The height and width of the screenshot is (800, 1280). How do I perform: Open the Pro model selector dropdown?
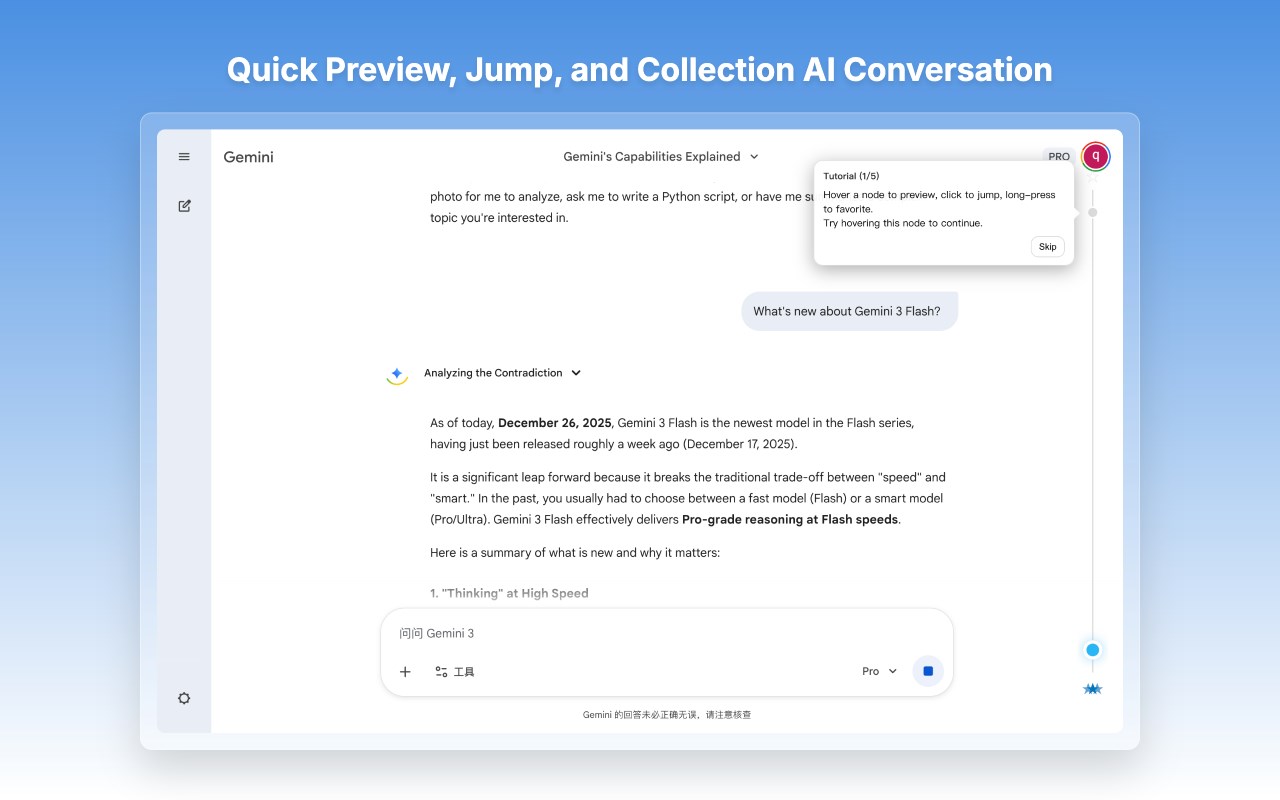click(x=879, y=671)
